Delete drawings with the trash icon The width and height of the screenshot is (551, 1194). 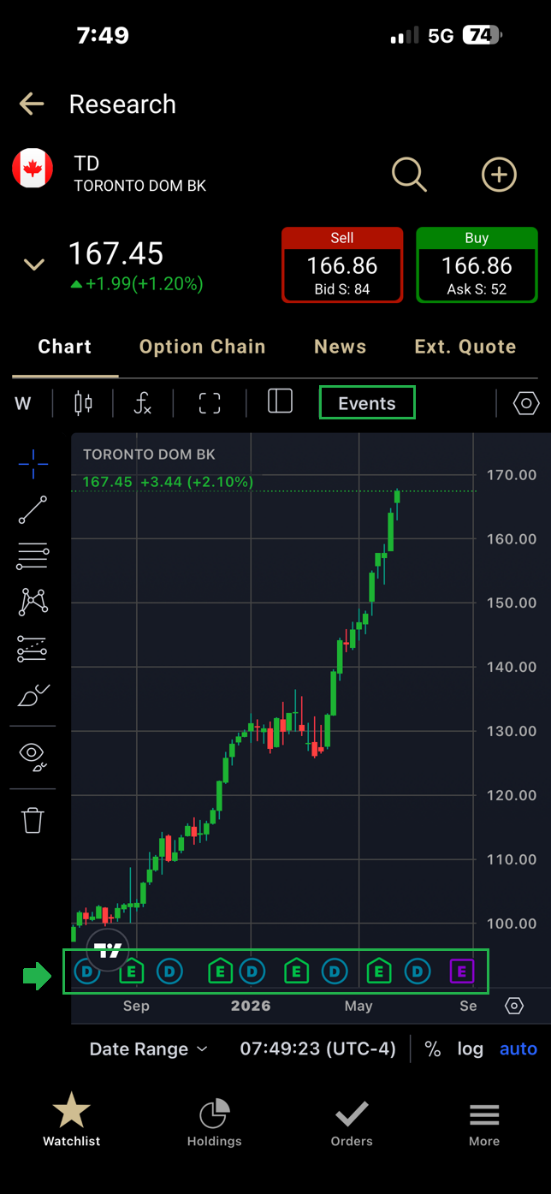[33, 820]
